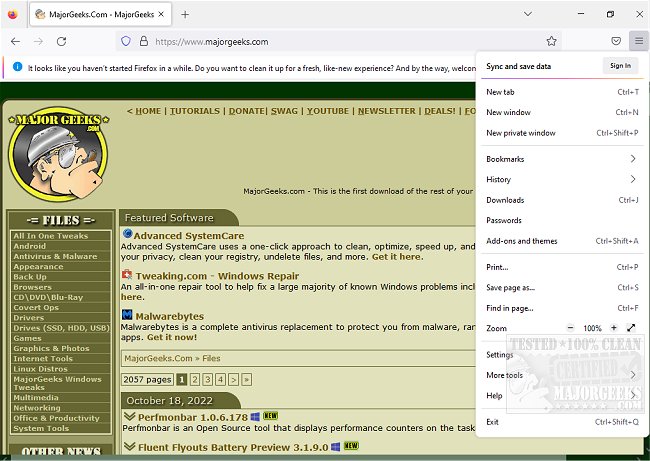The image size is (650, 461).
Task: Open the DONATE link
Action: click(x=247, y=111)
